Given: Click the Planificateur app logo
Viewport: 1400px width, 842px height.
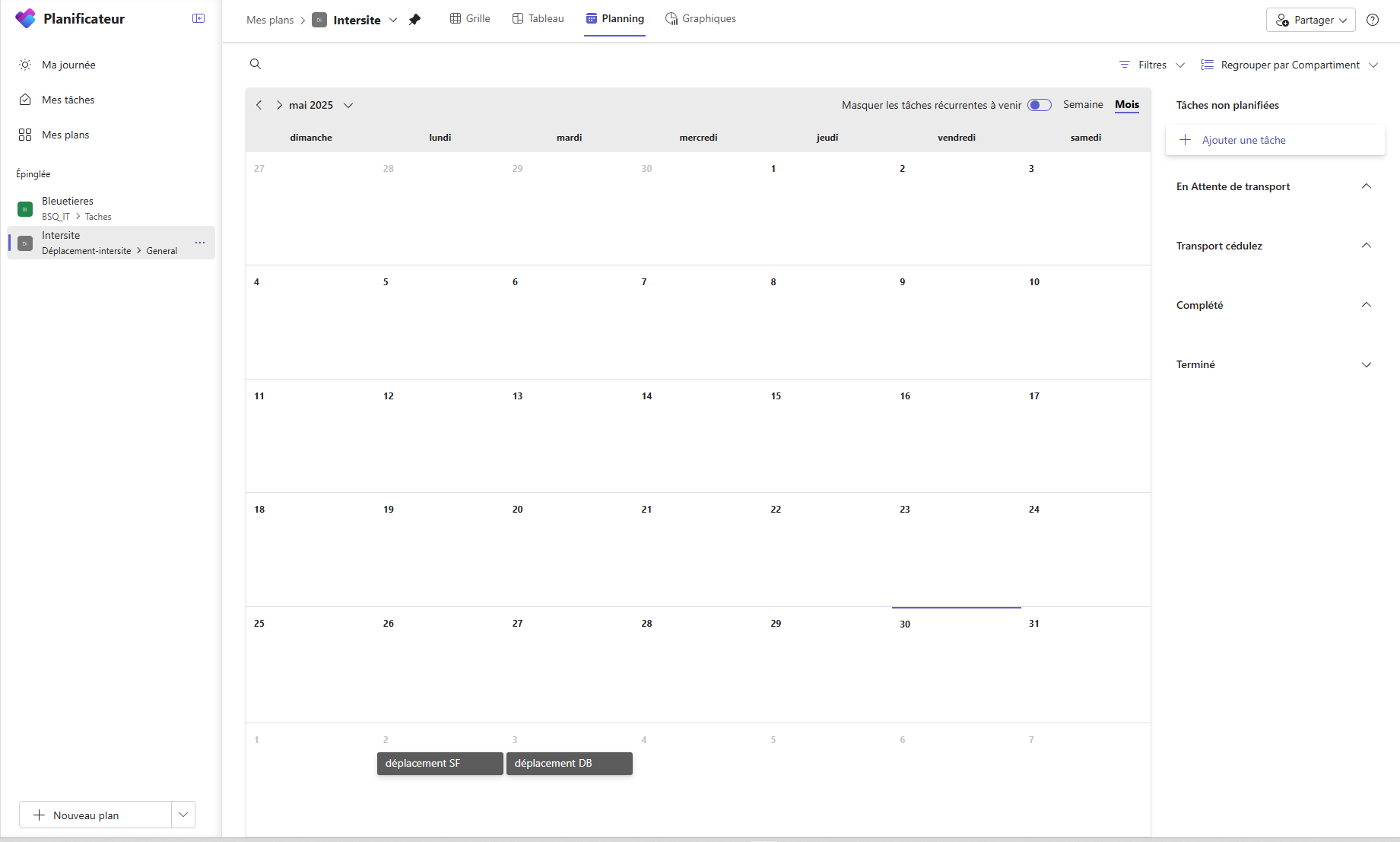Looking at the screenshot, I should [x=25, y=19].
